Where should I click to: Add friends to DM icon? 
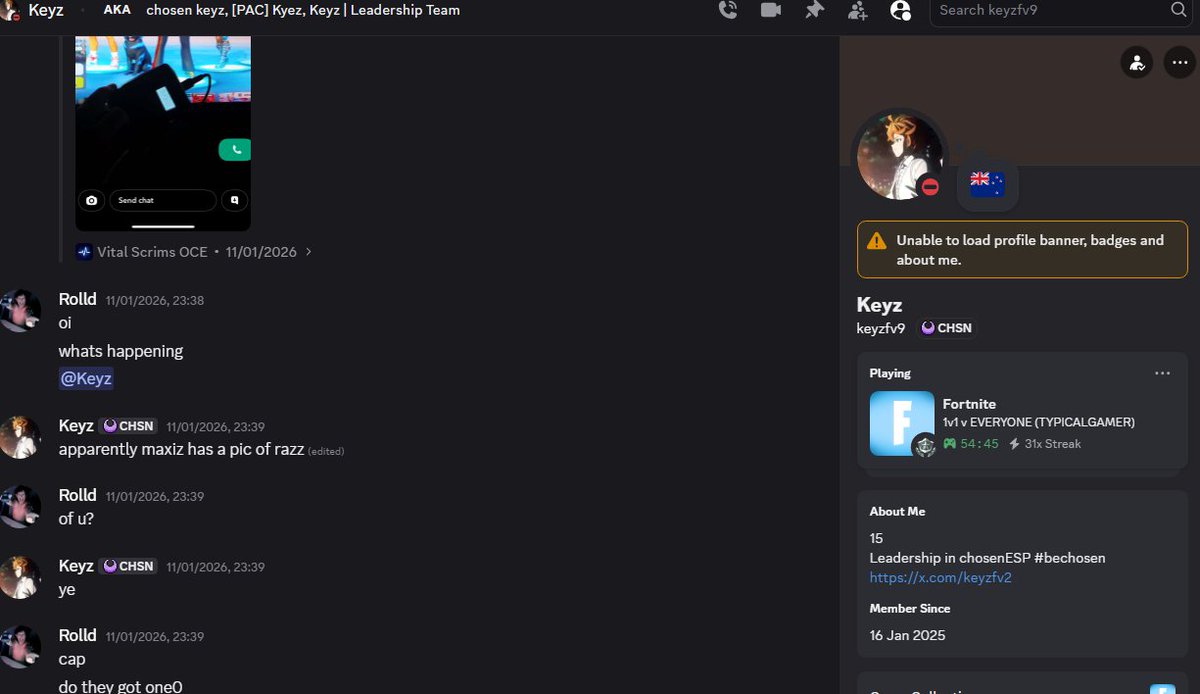click(857, 10)
